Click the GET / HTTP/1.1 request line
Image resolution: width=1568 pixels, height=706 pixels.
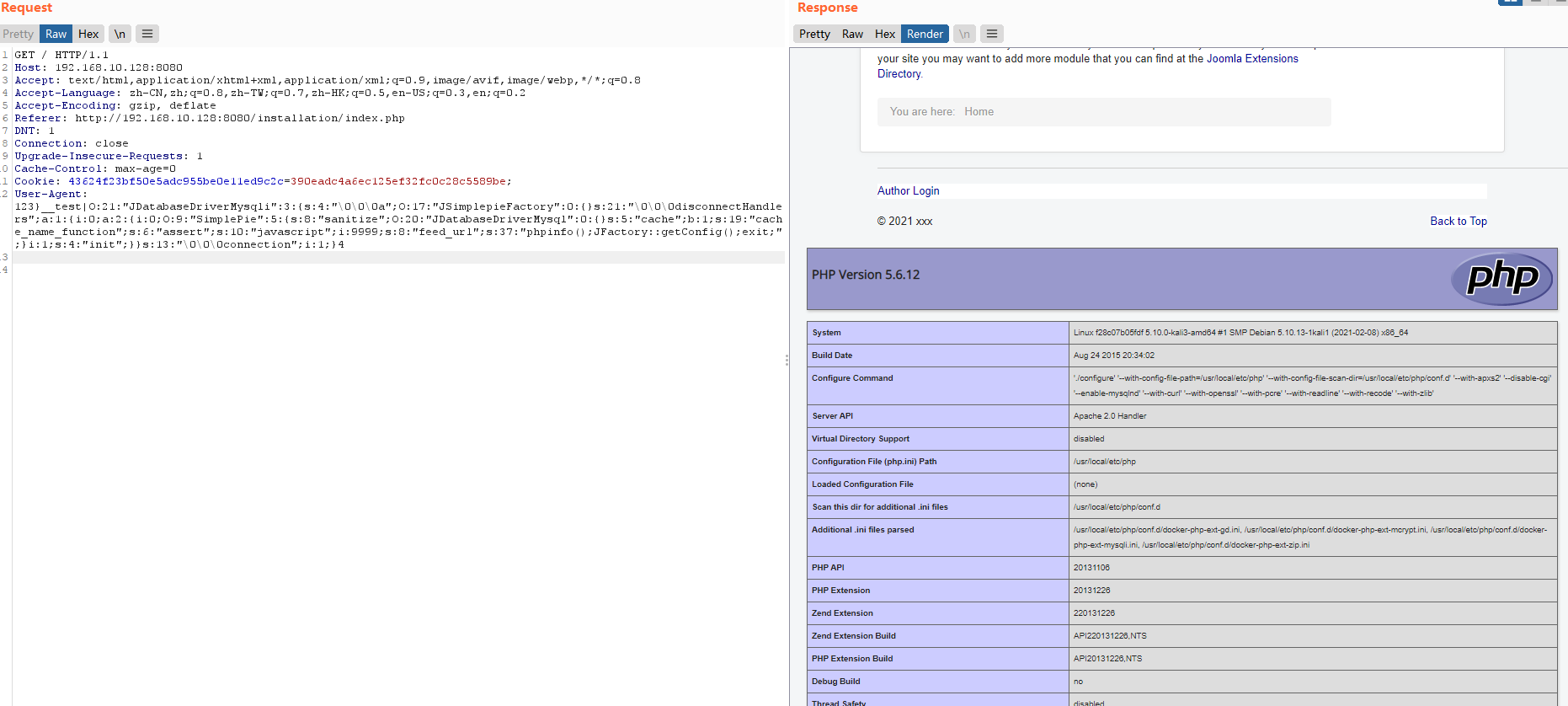click(61, 55)
